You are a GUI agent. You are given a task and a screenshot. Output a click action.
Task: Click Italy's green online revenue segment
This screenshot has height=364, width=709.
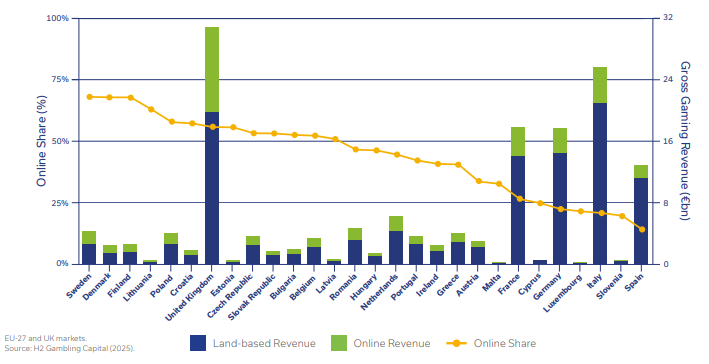tap(600, 85)
